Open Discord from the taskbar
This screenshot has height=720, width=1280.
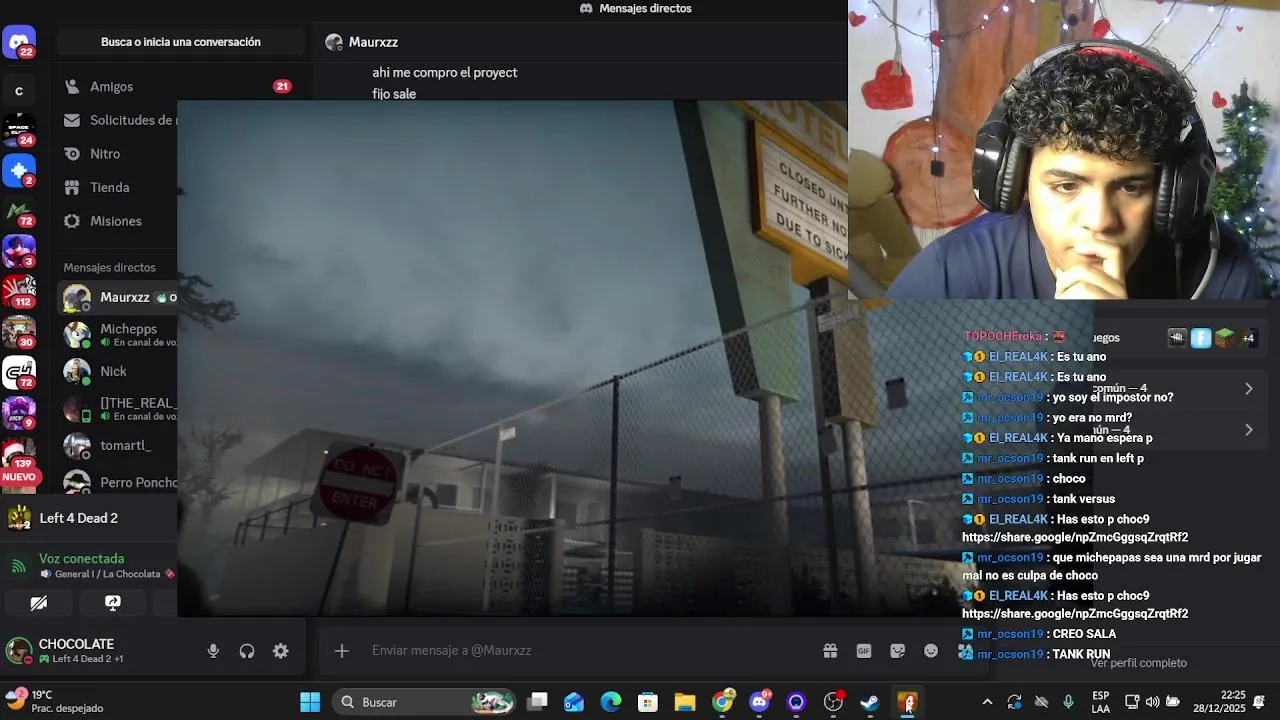point(759,702)
